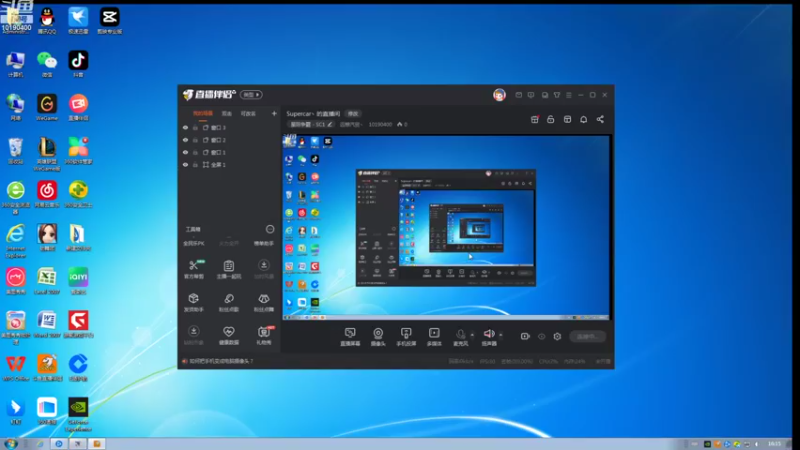Hide the 窗口 1 source with eye icon
Viewport: 800px width, 450px height.
coord(185,152)
